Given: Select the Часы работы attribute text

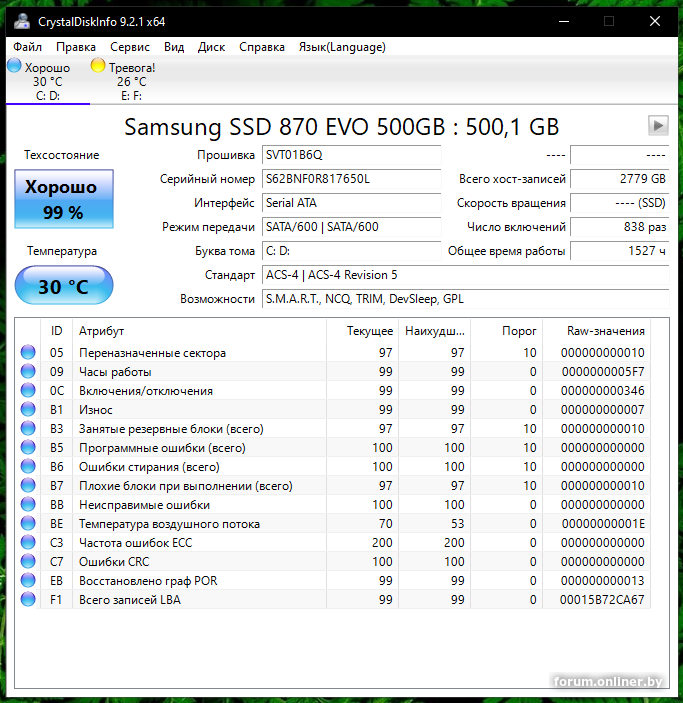Looking at the screenshot, I should pos(115,372).
